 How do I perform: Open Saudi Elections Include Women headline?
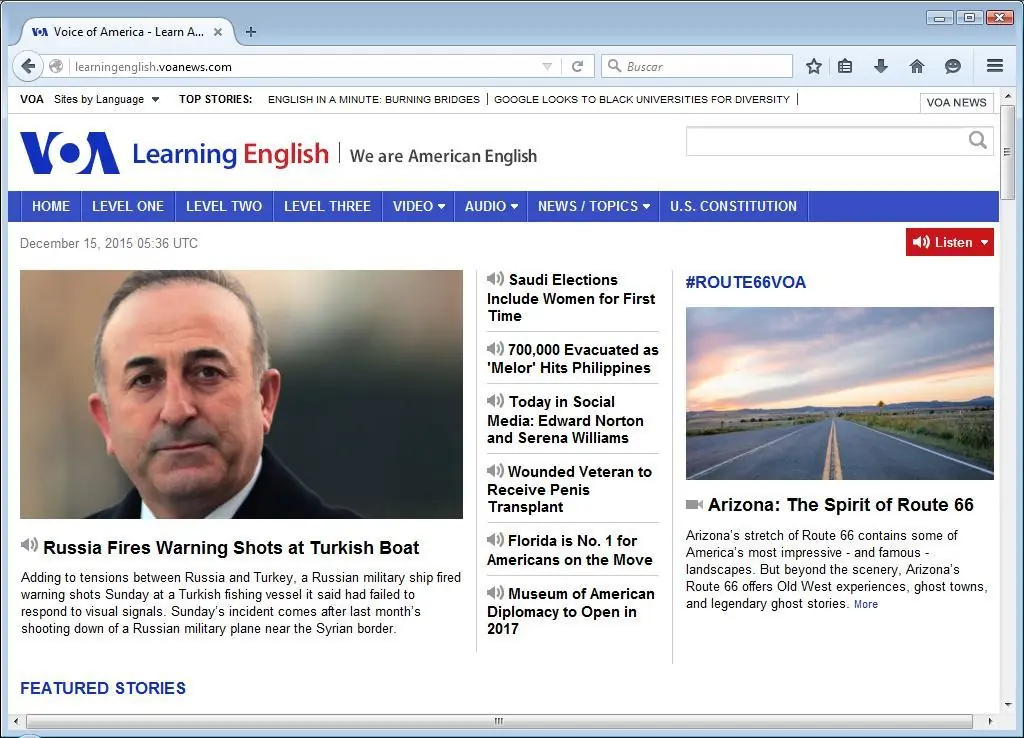[x=571, y=298]
